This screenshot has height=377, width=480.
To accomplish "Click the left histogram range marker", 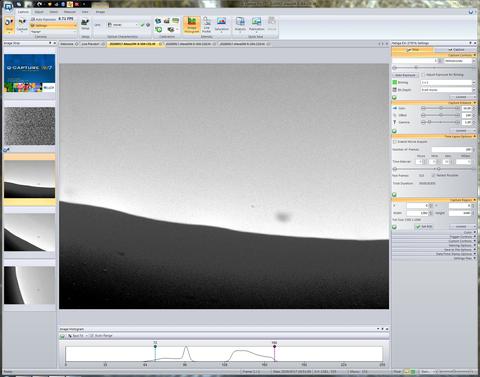I will [155, 346].
